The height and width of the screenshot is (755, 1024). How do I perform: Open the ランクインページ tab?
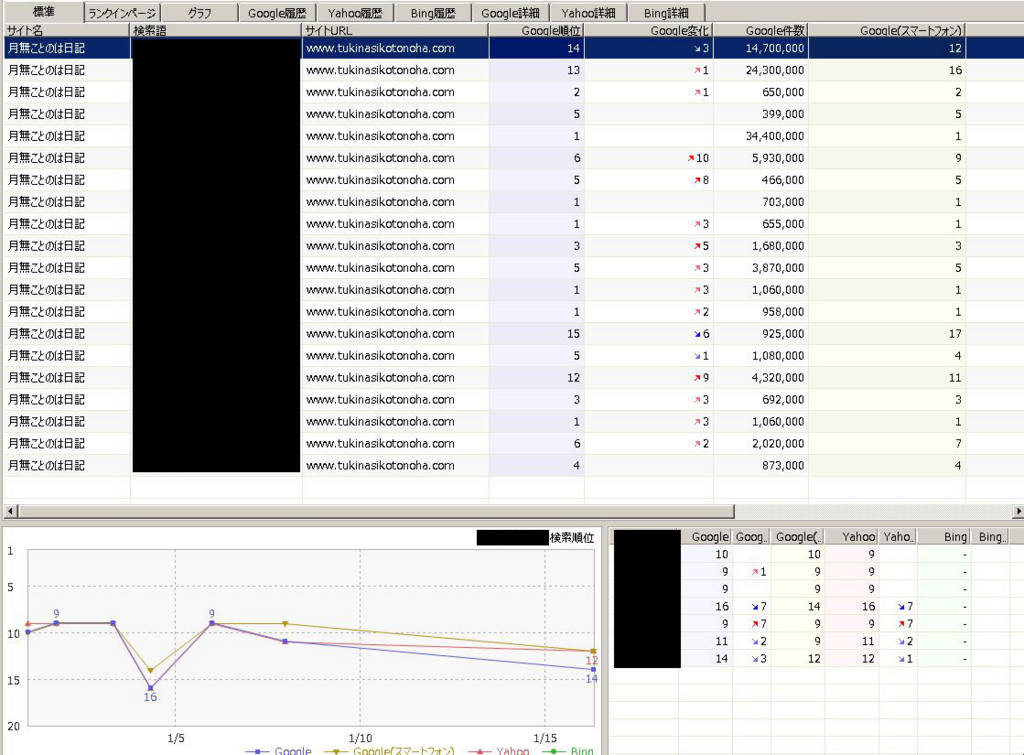point(122,13)
